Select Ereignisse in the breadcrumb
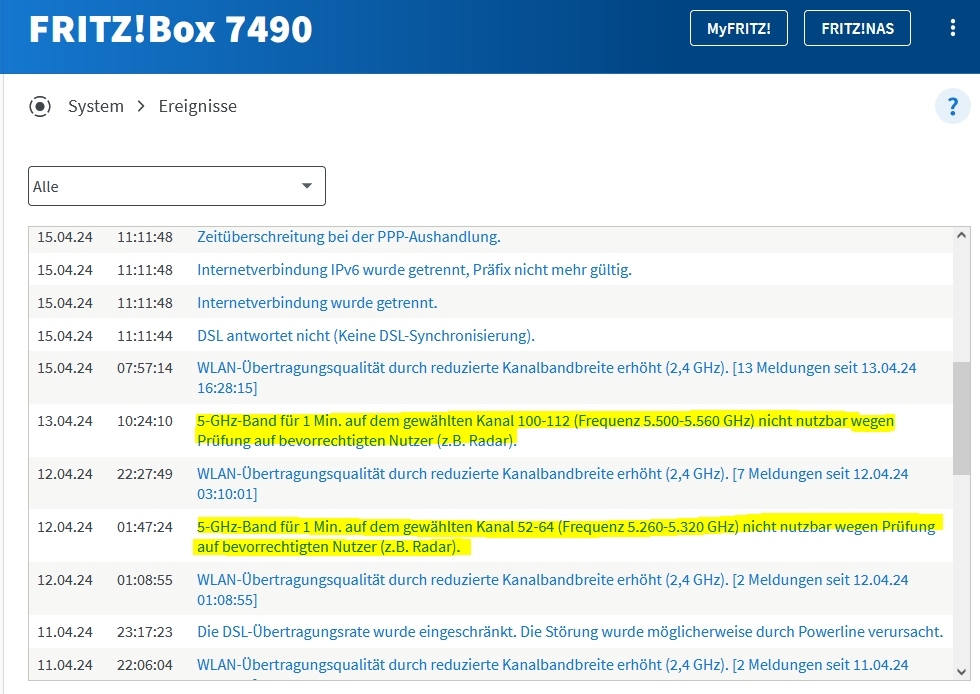This screenshot has height=694, width=980. click(197, 106)
